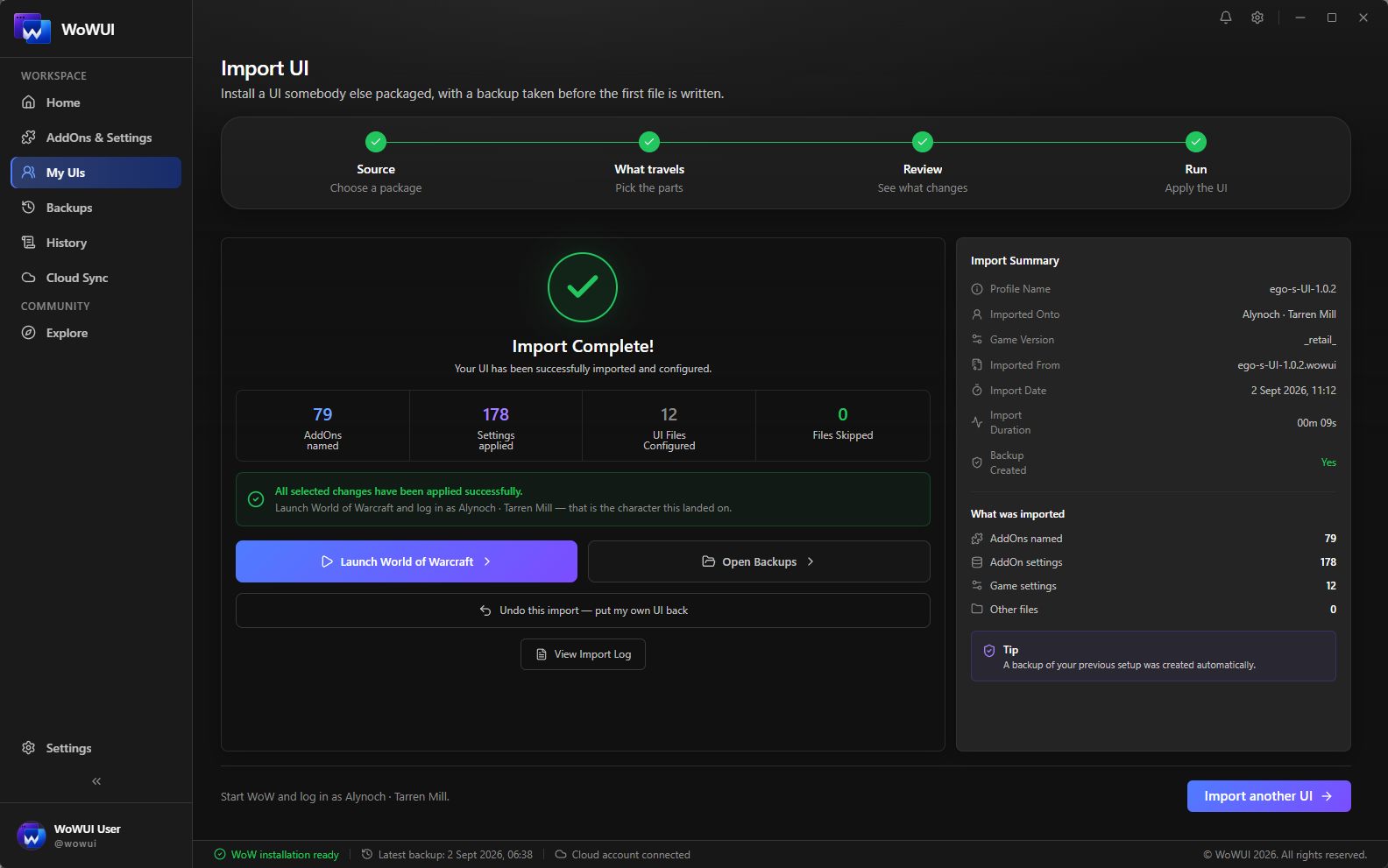This screenshot has width=1388, height=868.
Task: Click WoW installation ready status
Action: pos(277,855)
